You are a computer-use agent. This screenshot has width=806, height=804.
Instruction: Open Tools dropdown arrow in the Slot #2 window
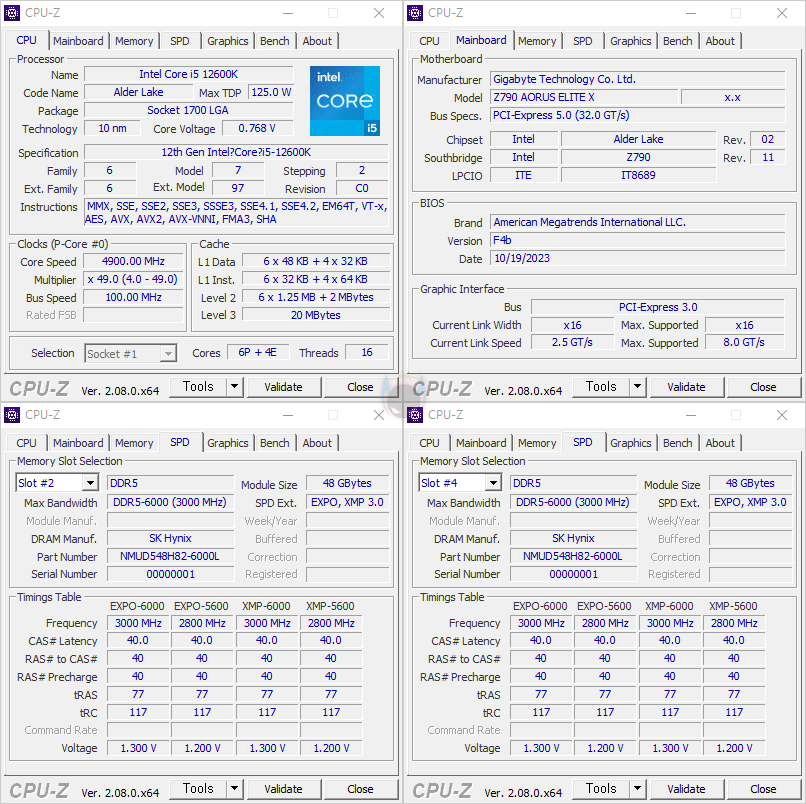pyautogui.click(x=234, y=789)
